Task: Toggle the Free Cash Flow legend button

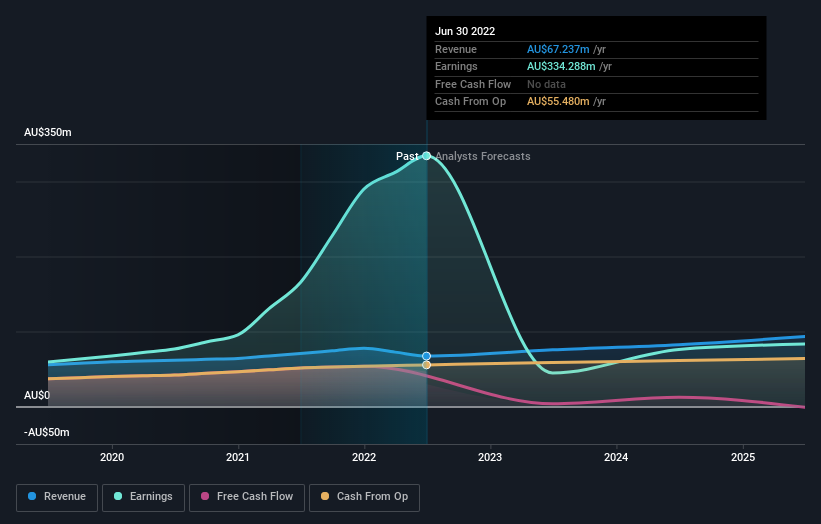Action: pyautogui.click(x=247, y=497)
